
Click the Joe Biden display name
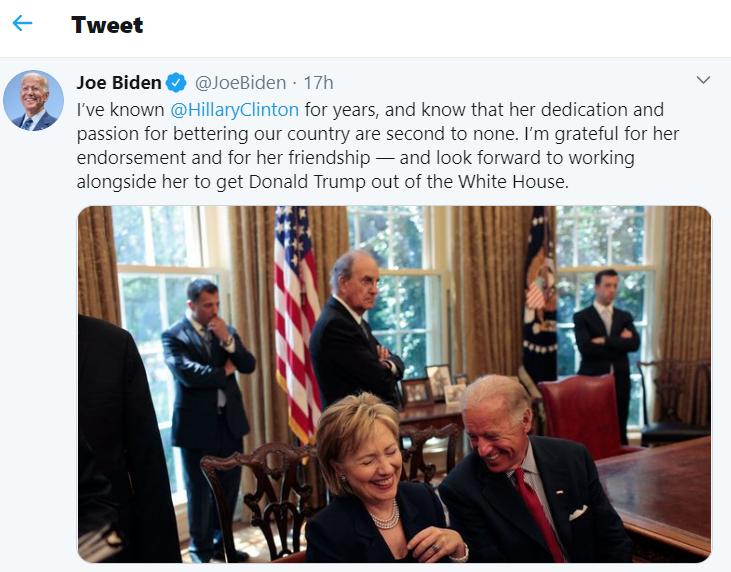(119, 82)
